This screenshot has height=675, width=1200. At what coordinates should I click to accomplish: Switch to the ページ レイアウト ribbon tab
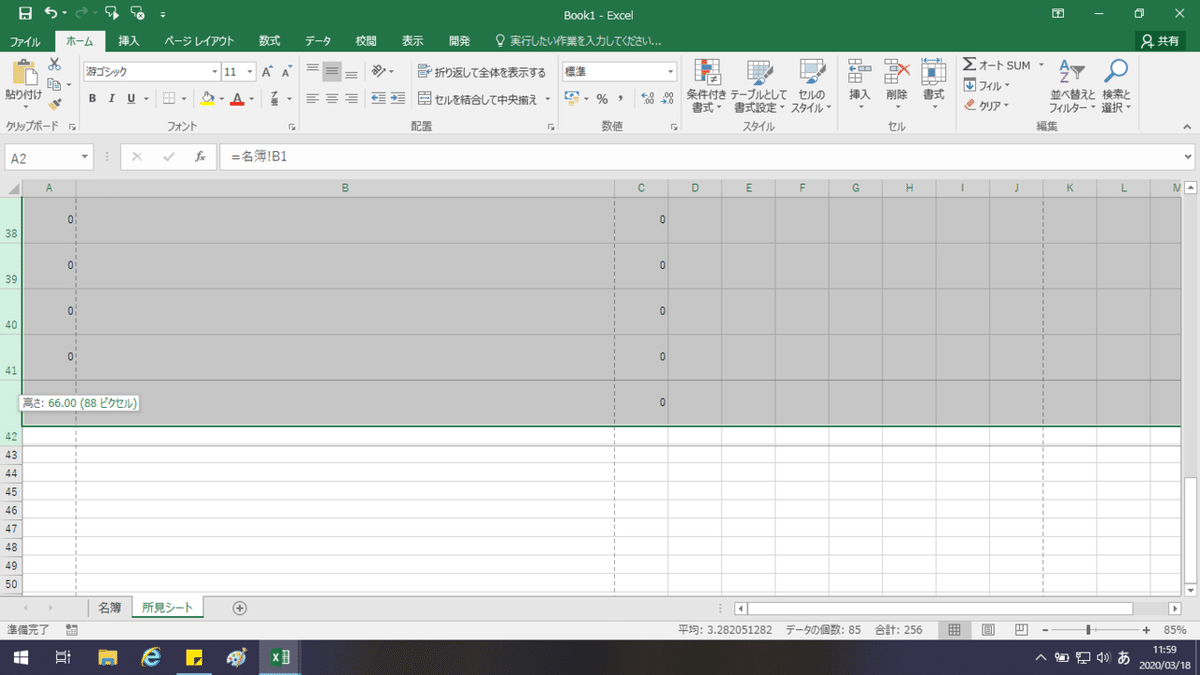pyautogui.click(x=199, y=41)
